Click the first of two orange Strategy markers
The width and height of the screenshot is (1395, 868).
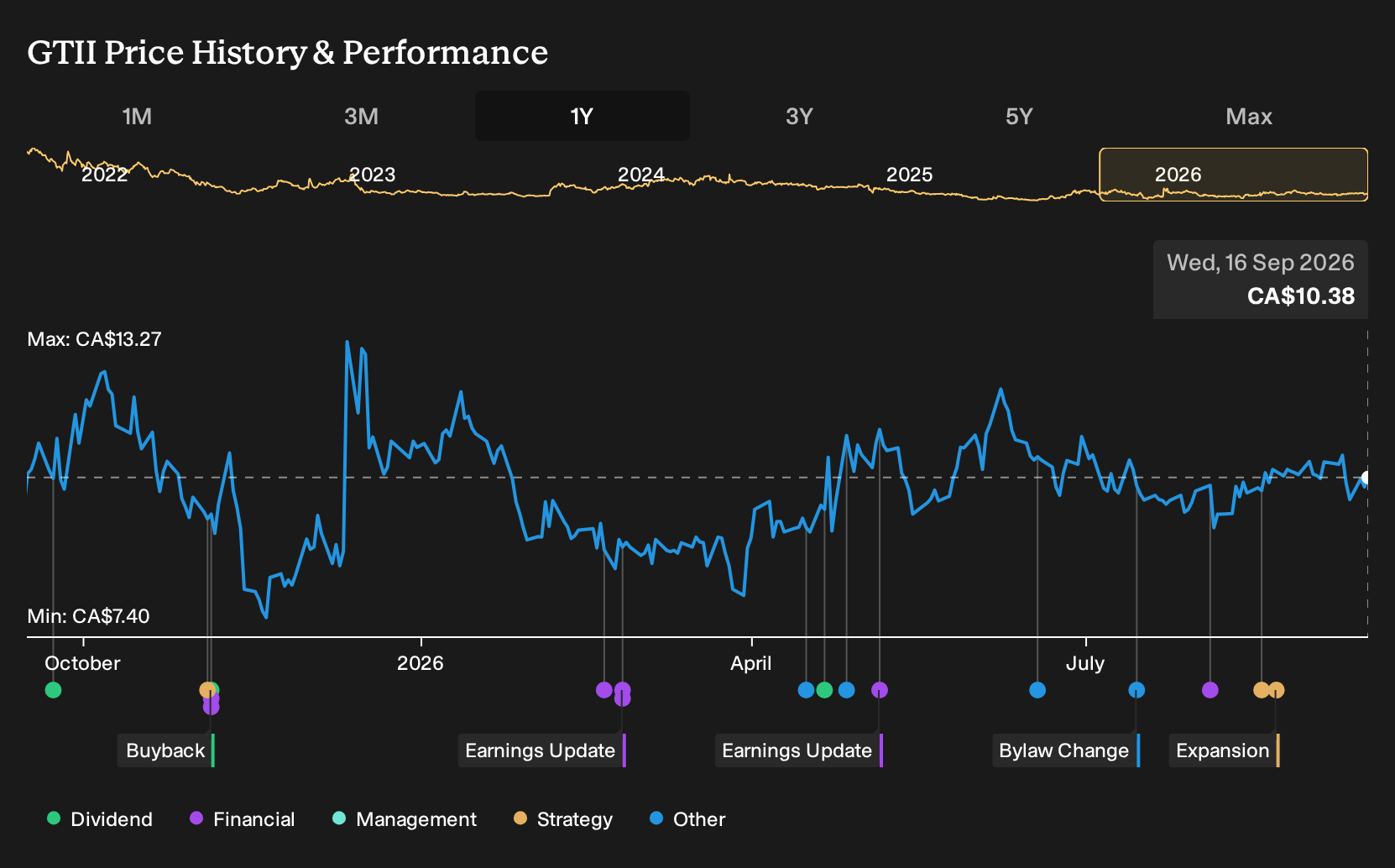click(x=1262, y=690)
